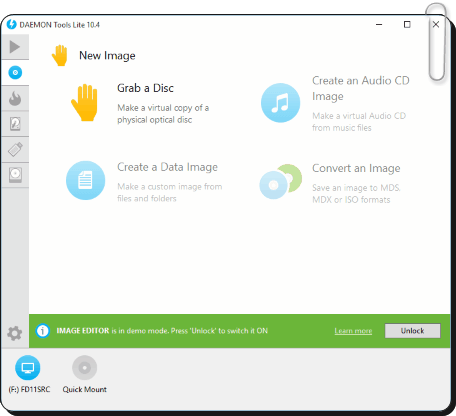Click the Quick Mount label

click(x=85, y=389)
